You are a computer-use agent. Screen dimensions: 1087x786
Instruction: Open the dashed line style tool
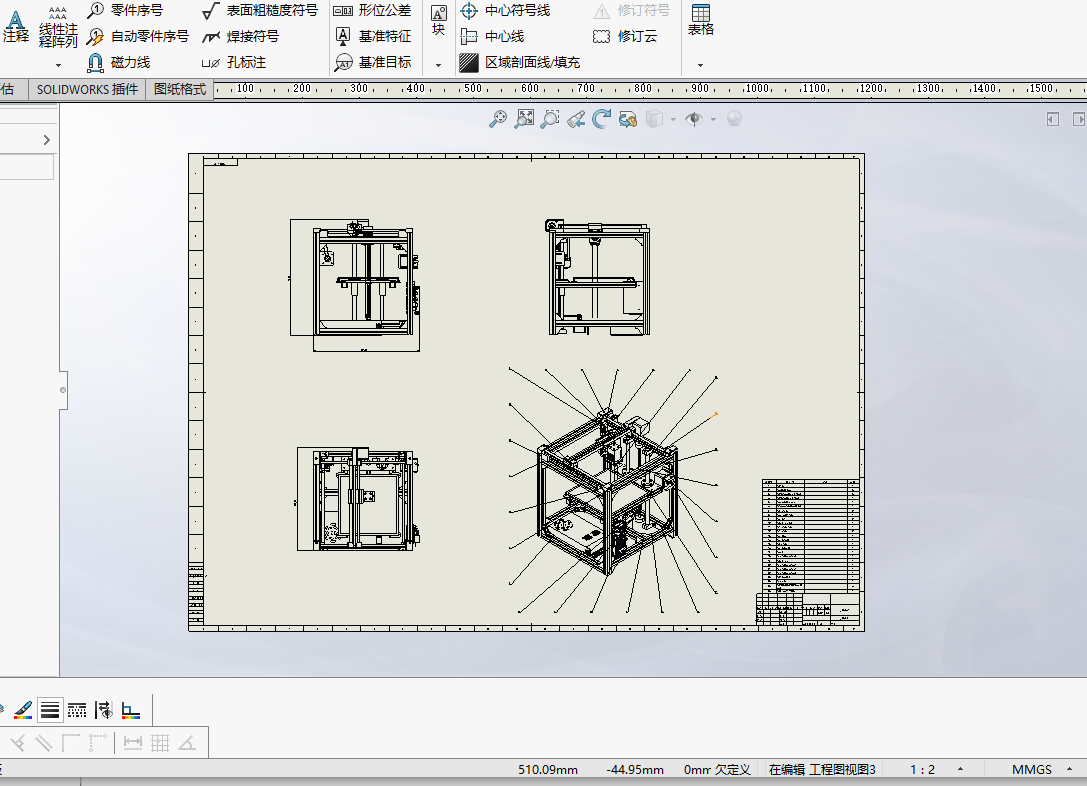77,710
